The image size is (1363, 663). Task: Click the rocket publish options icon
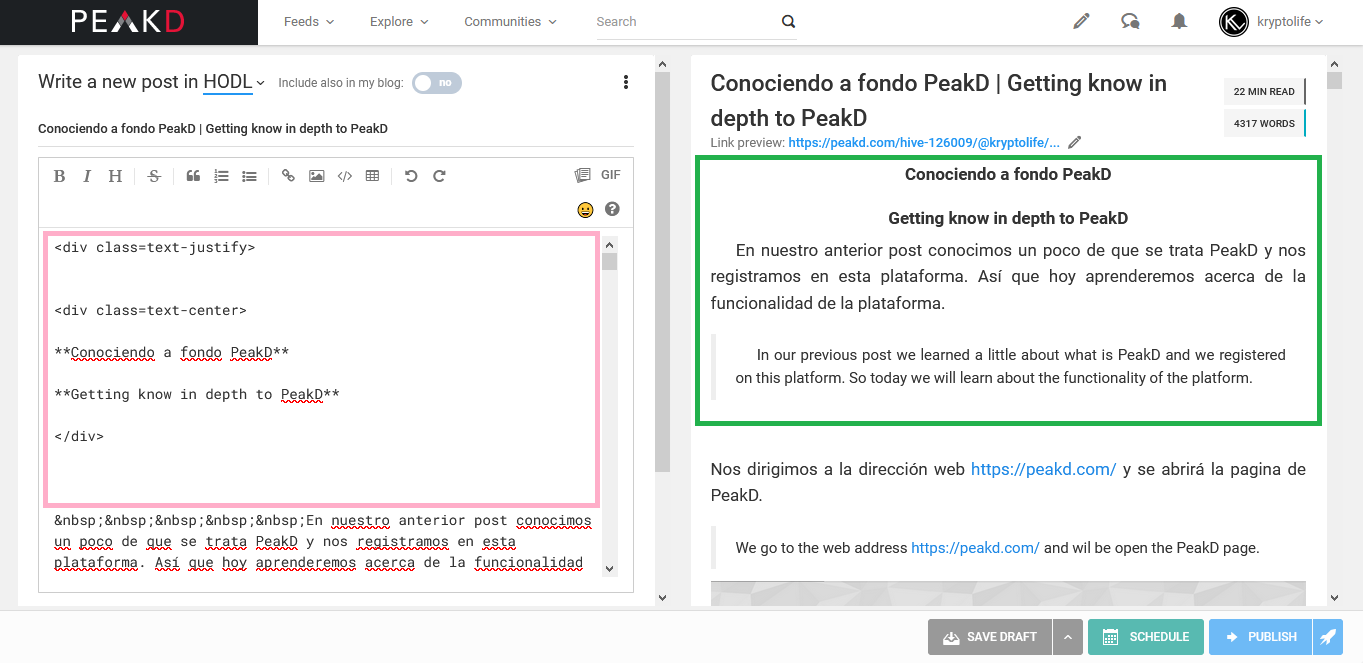tap(1327, 637)
